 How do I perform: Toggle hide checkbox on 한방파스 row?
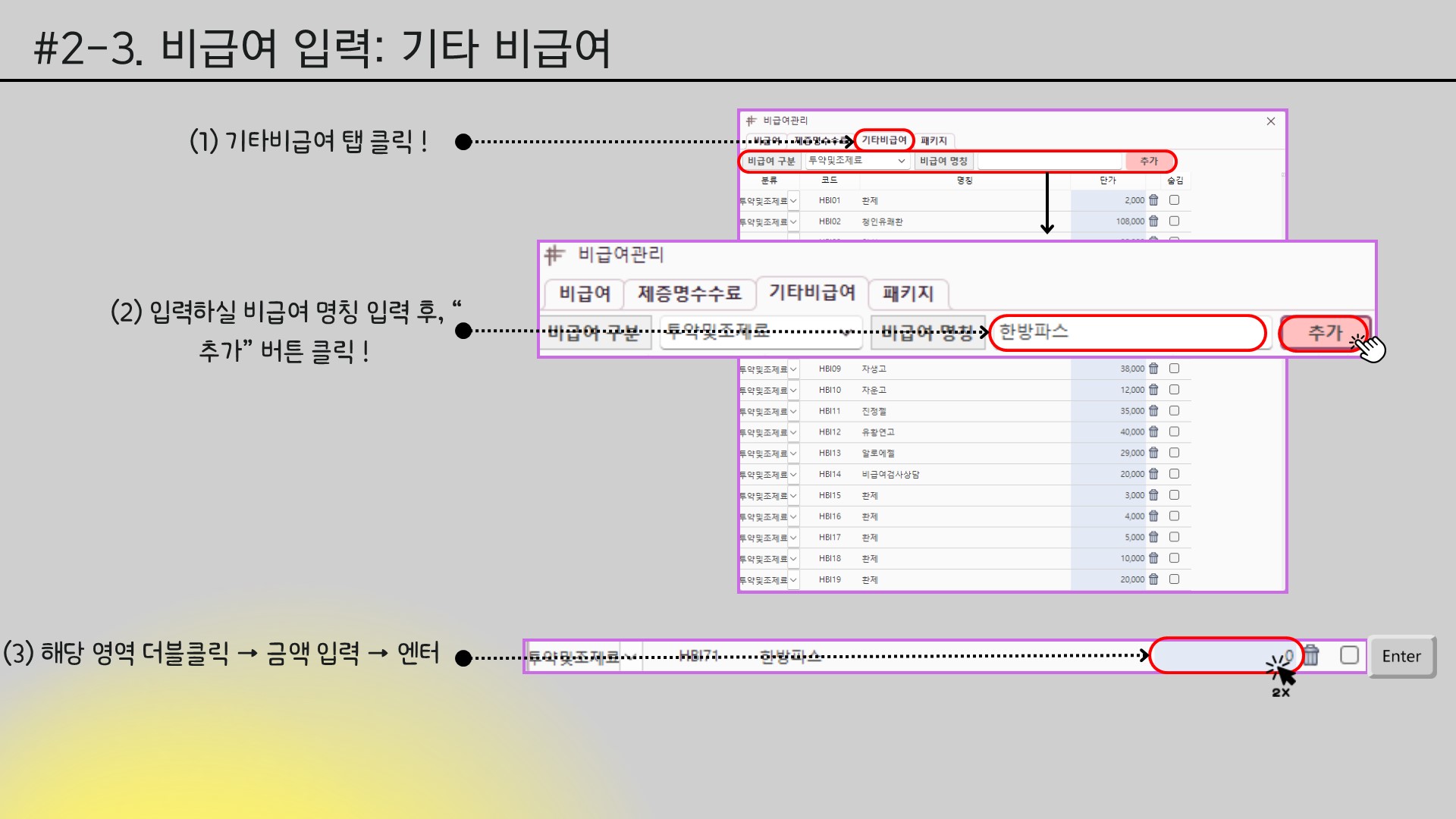(x=1349, y=655)
